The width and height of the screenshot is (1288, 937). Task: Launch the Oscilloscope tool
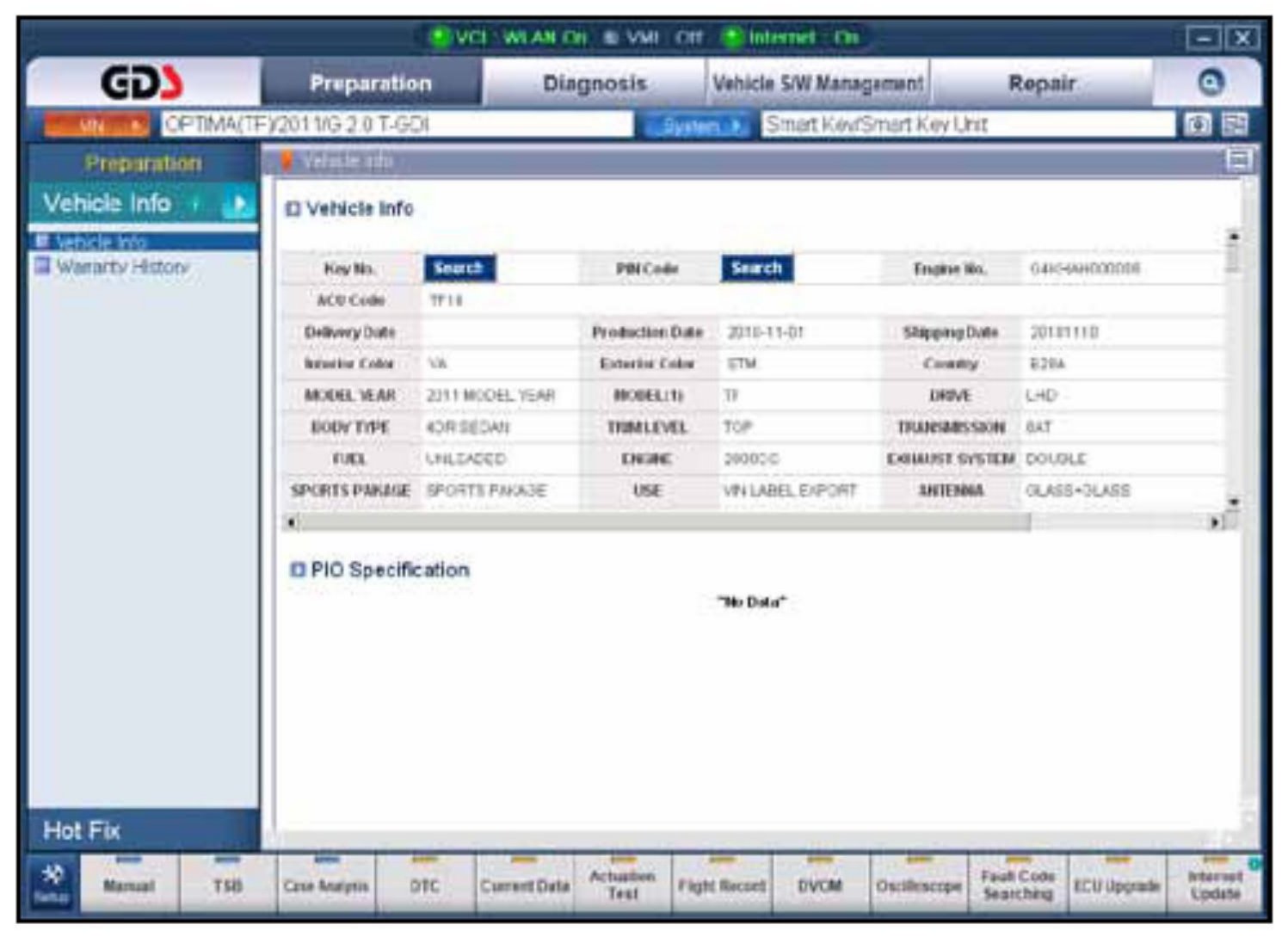point(918,885)
